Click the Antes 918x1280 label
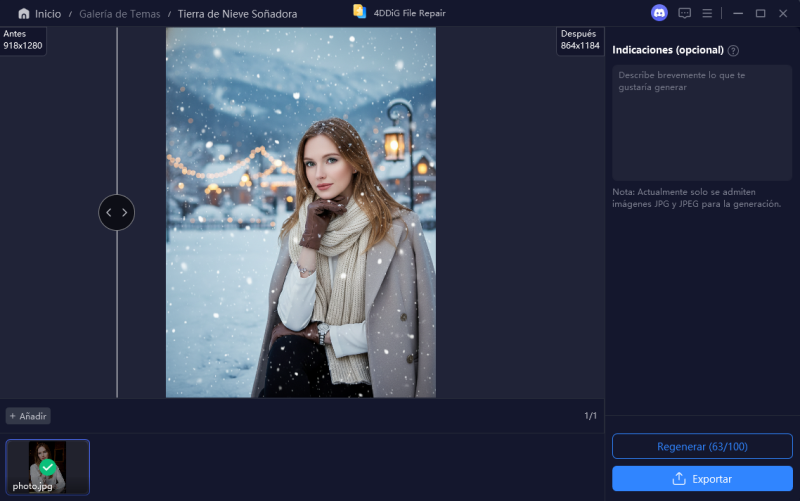The height and width of the screenshot is (501, 800). coord(22,40)
